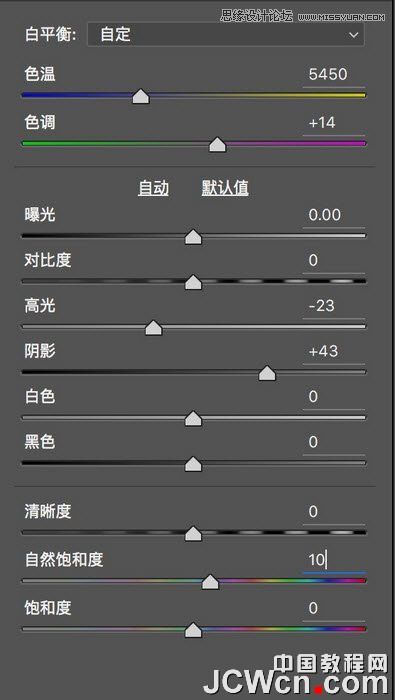
Task: Click the 曝光 value field showing 0.00
Action: pyautogui.click(x=333, y=215)
